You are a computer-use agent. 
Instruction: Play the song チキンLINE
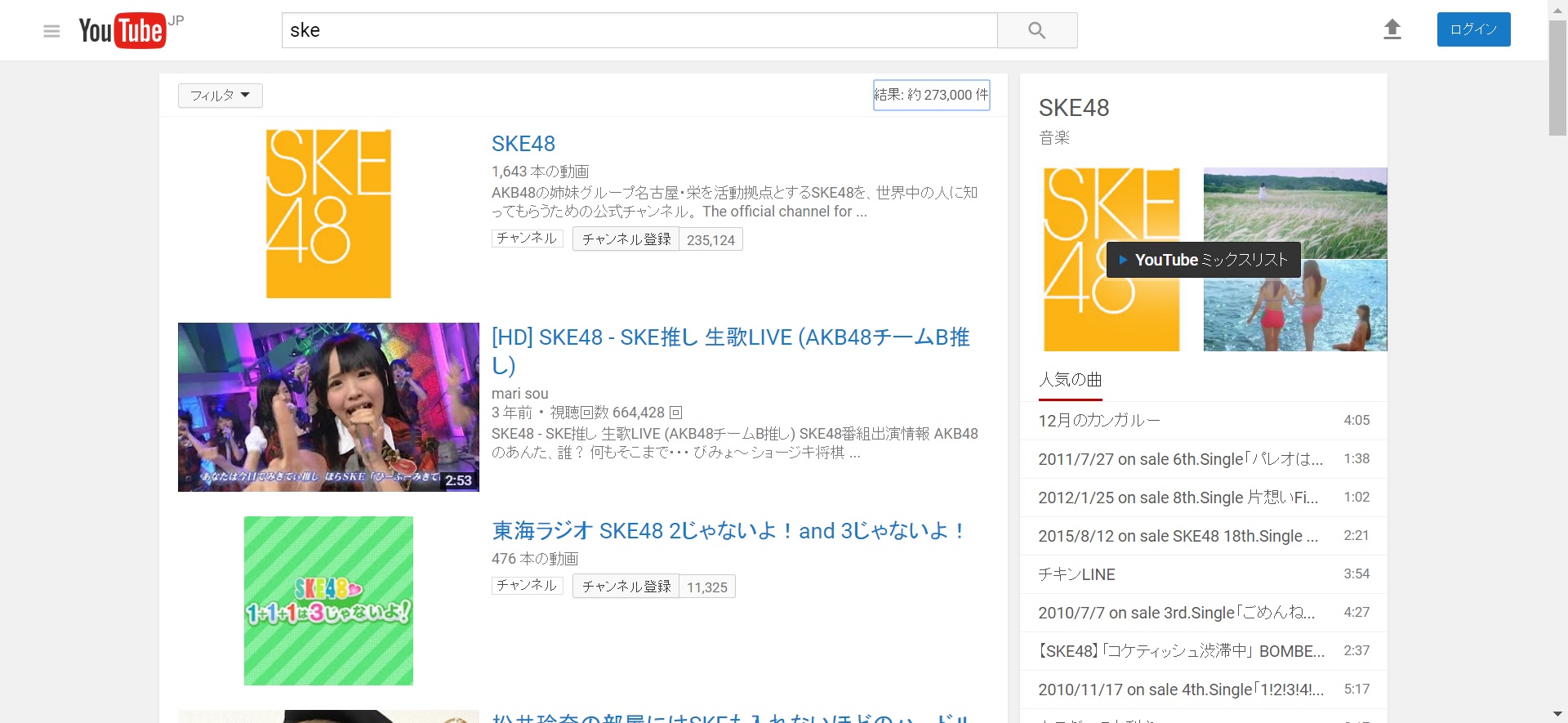point(1204,574)
